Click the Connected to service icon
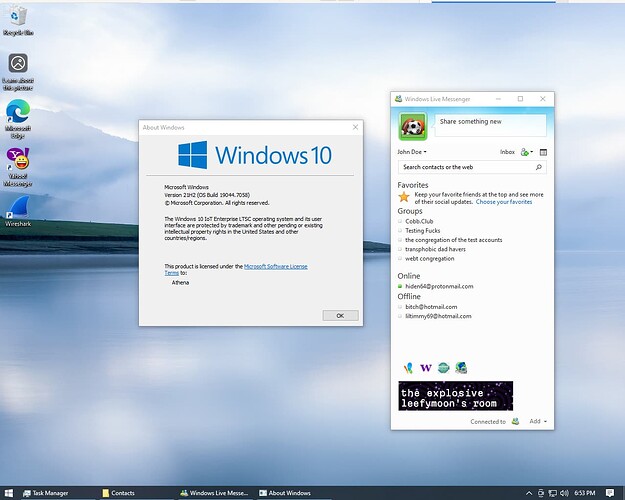This screenshot has width=625, height=500. (515, 421)
